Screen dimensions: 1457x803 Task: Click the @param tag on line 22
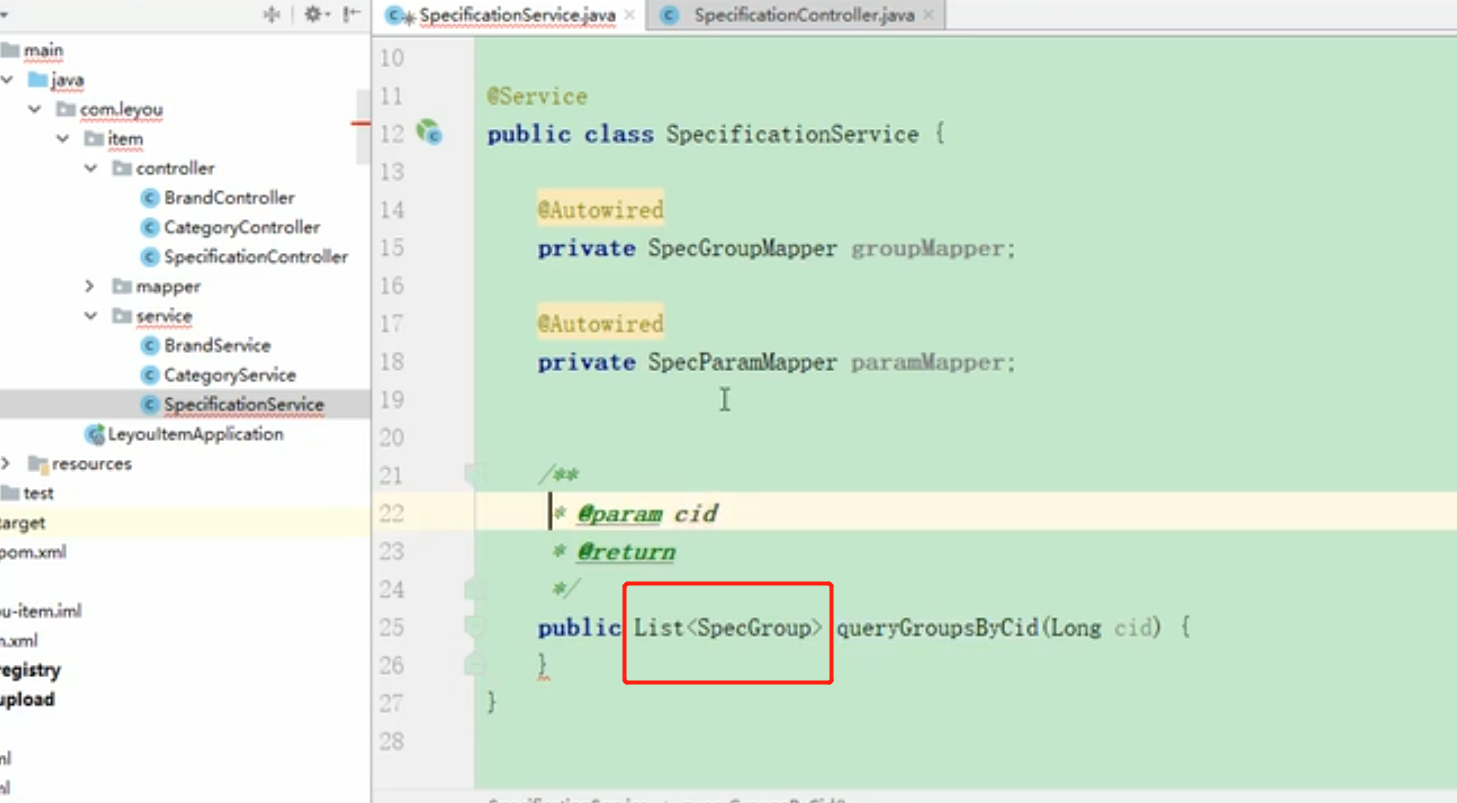(x=619, y=514)
